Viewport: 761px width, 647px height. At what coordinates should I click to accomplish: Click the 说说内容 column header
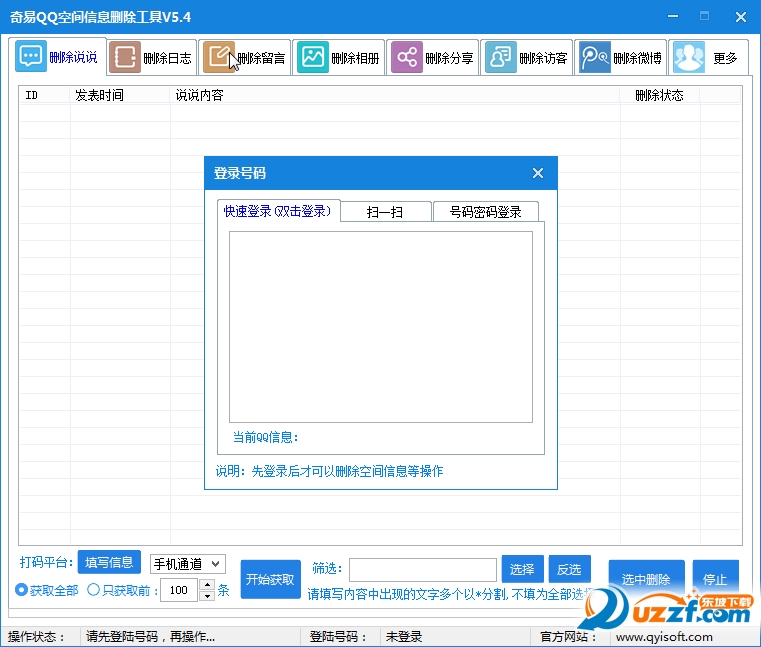[x=395, y=95]
